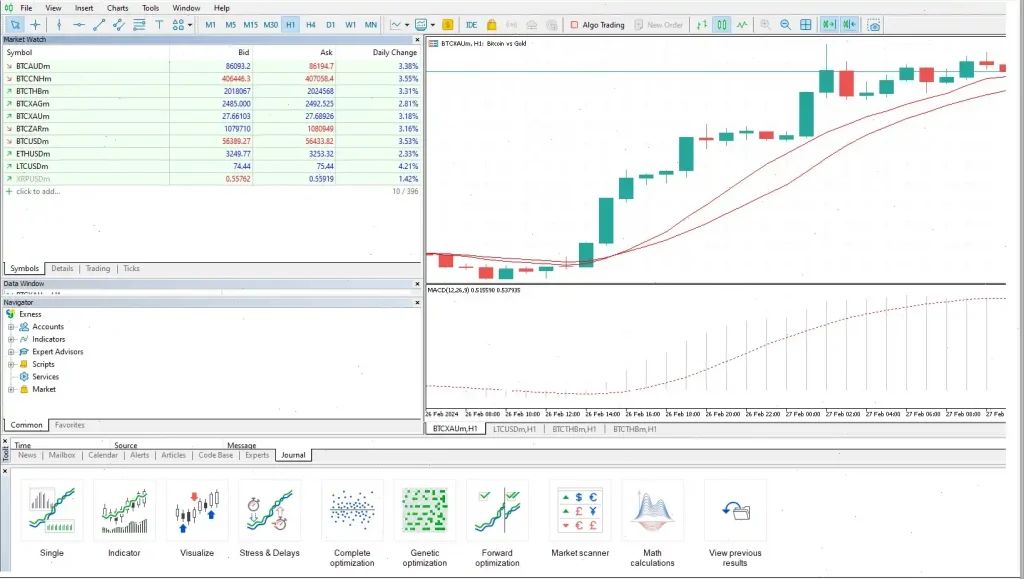This screenshot has width=1024, height=579.
Task: Open the MetaEditor IDE
Action: 471,24
